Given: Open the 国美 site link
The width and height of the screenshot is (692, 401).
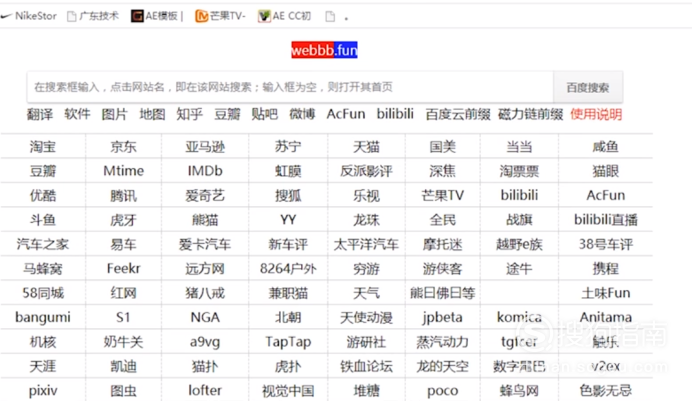Looking at the screenshot, I should click(x=443, y=146).
